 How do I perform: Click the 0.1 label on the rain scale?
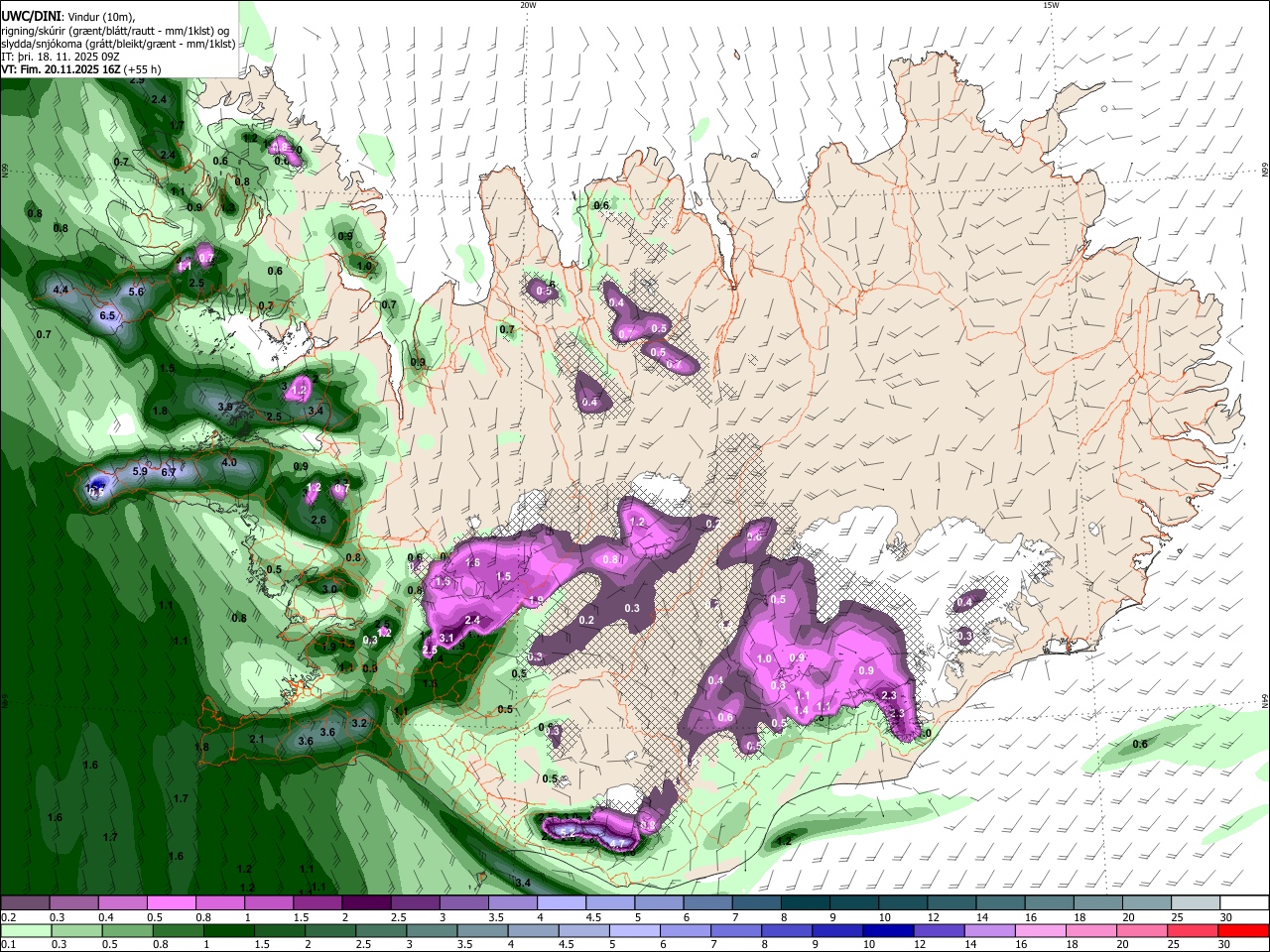coord(7,945)
